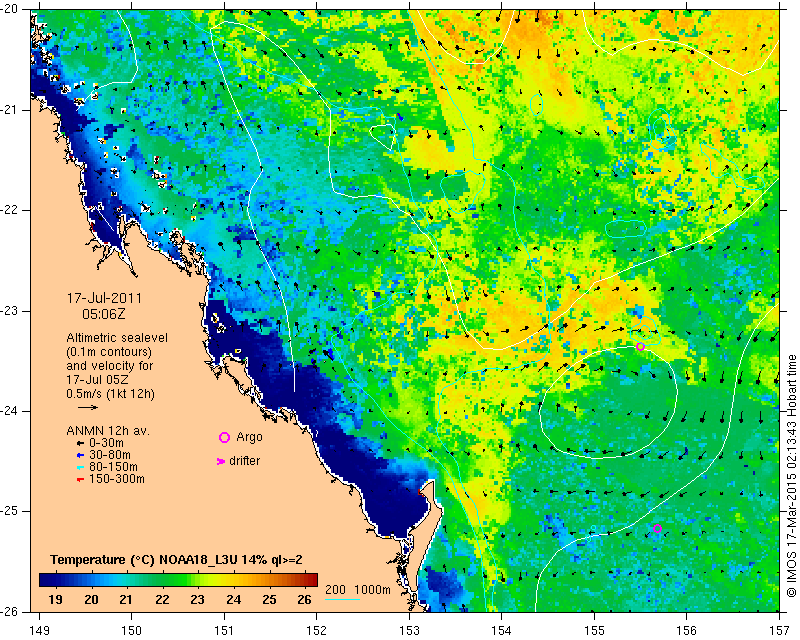Click the '0.5m/s (1kt 12h)' text
This screenshot has width=800, height=640.
coord(110,393)
